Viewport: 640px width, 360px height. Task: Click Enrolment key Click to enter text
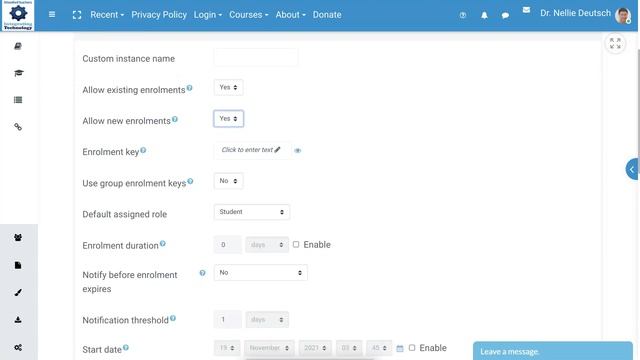tap(251, 150)
